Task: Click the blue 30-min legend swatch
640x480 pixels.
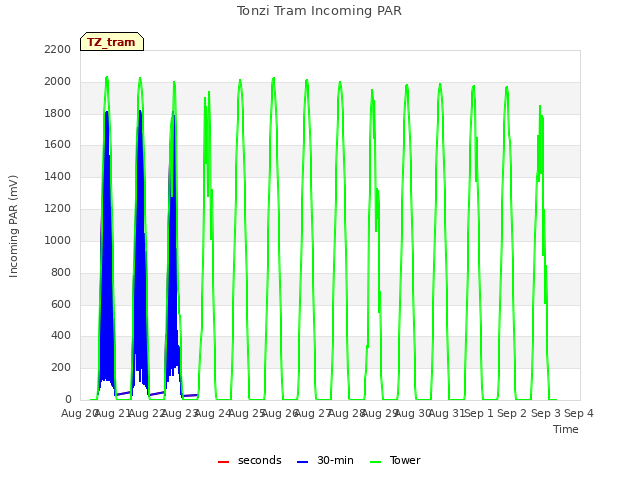Action: tap(302, 462)
